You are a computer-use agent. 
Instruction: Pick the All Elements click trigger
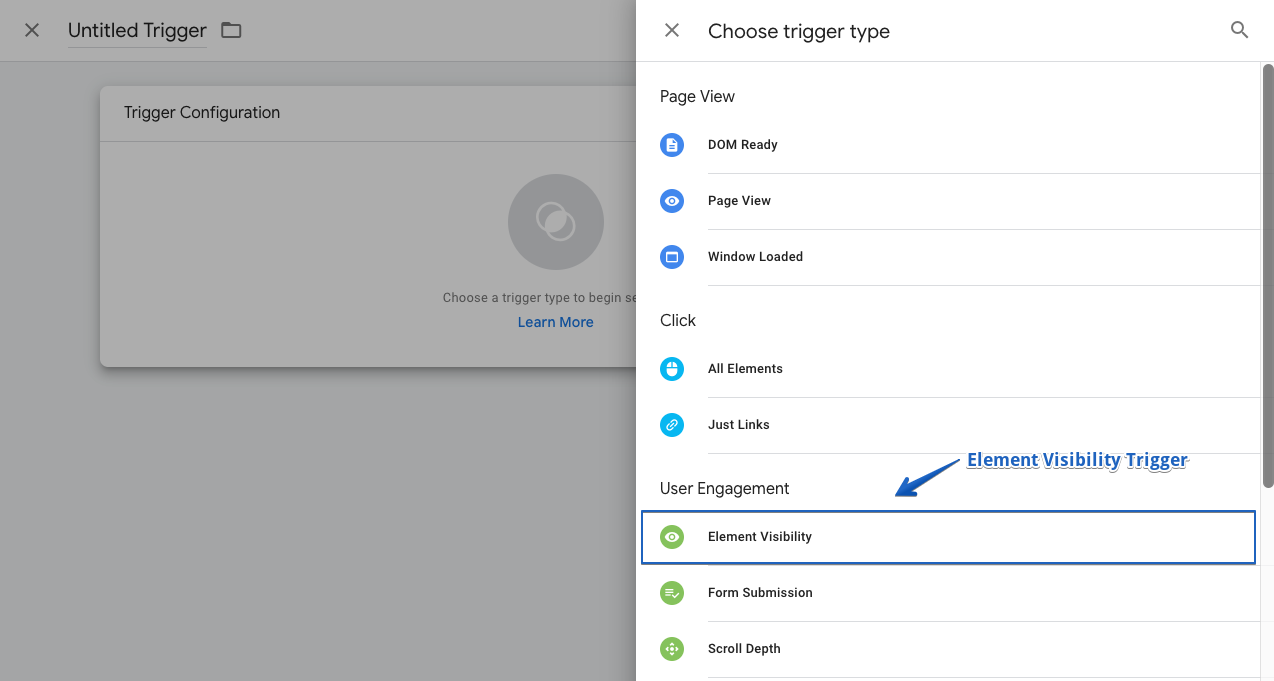click(x=745, y=369)
